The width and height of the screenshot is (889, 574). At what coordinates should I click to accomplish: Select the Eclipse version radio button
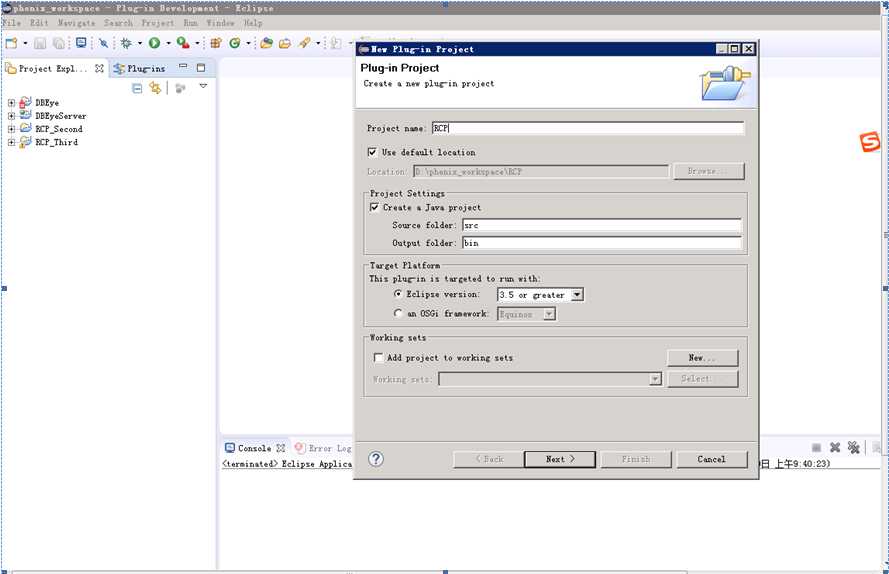point(397,294)
